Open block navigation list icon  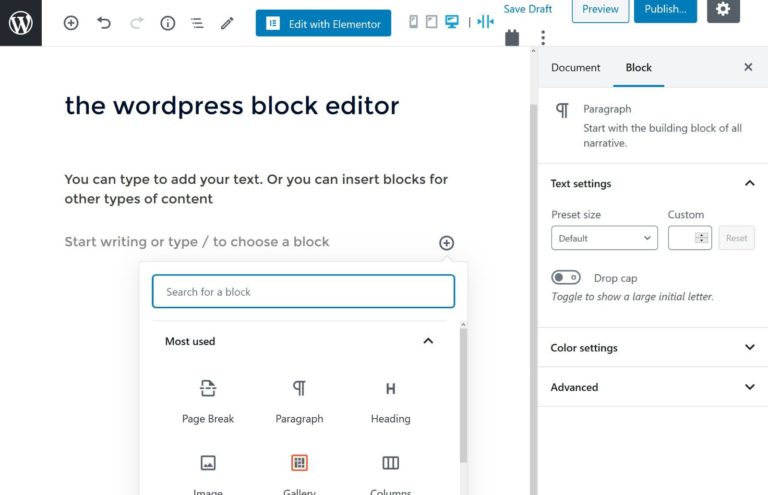(x=197, y=23)
